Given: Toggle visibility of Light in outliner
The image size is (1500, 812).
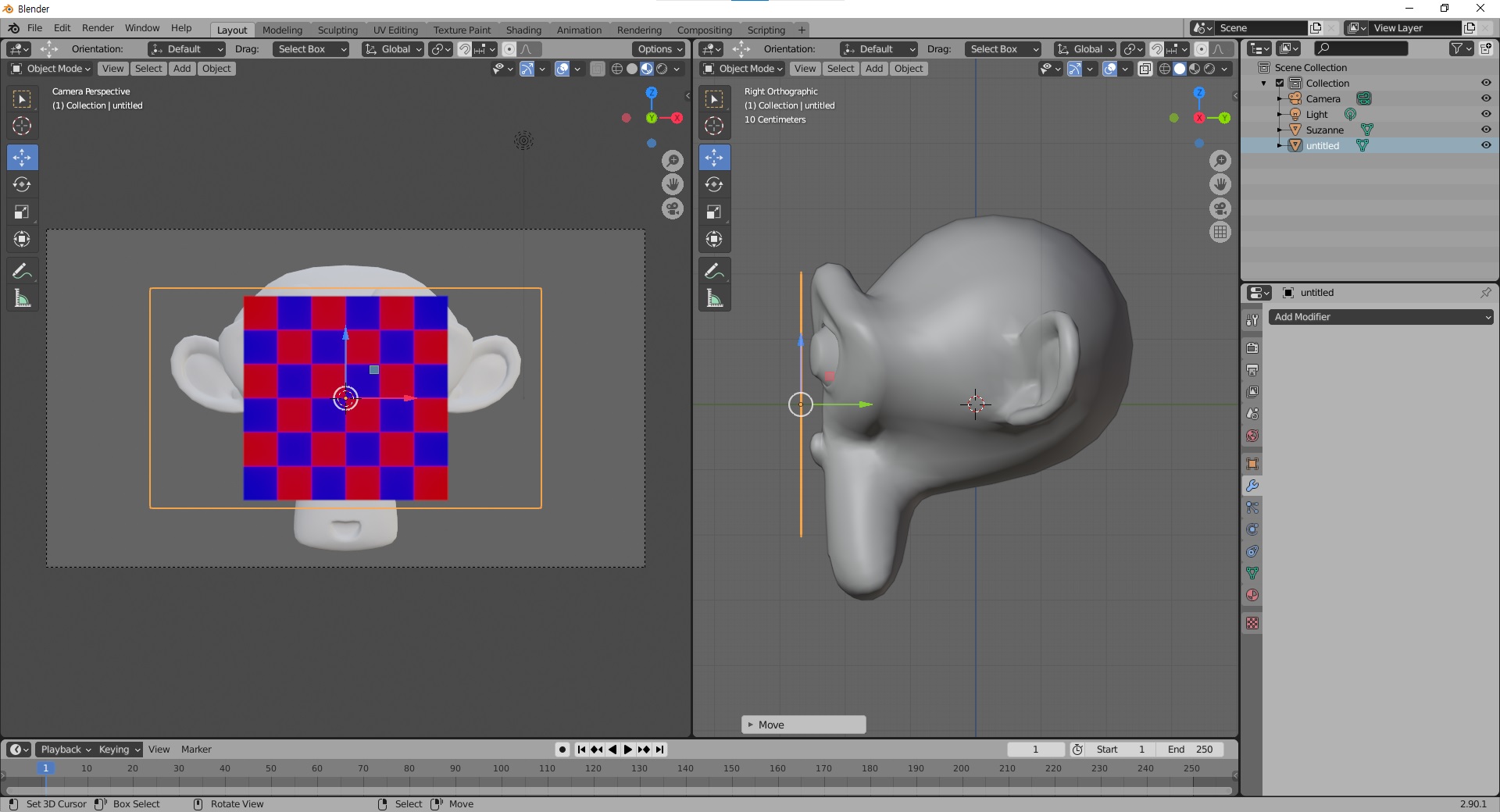Looking at the screenshot, I should point(1486,114).
